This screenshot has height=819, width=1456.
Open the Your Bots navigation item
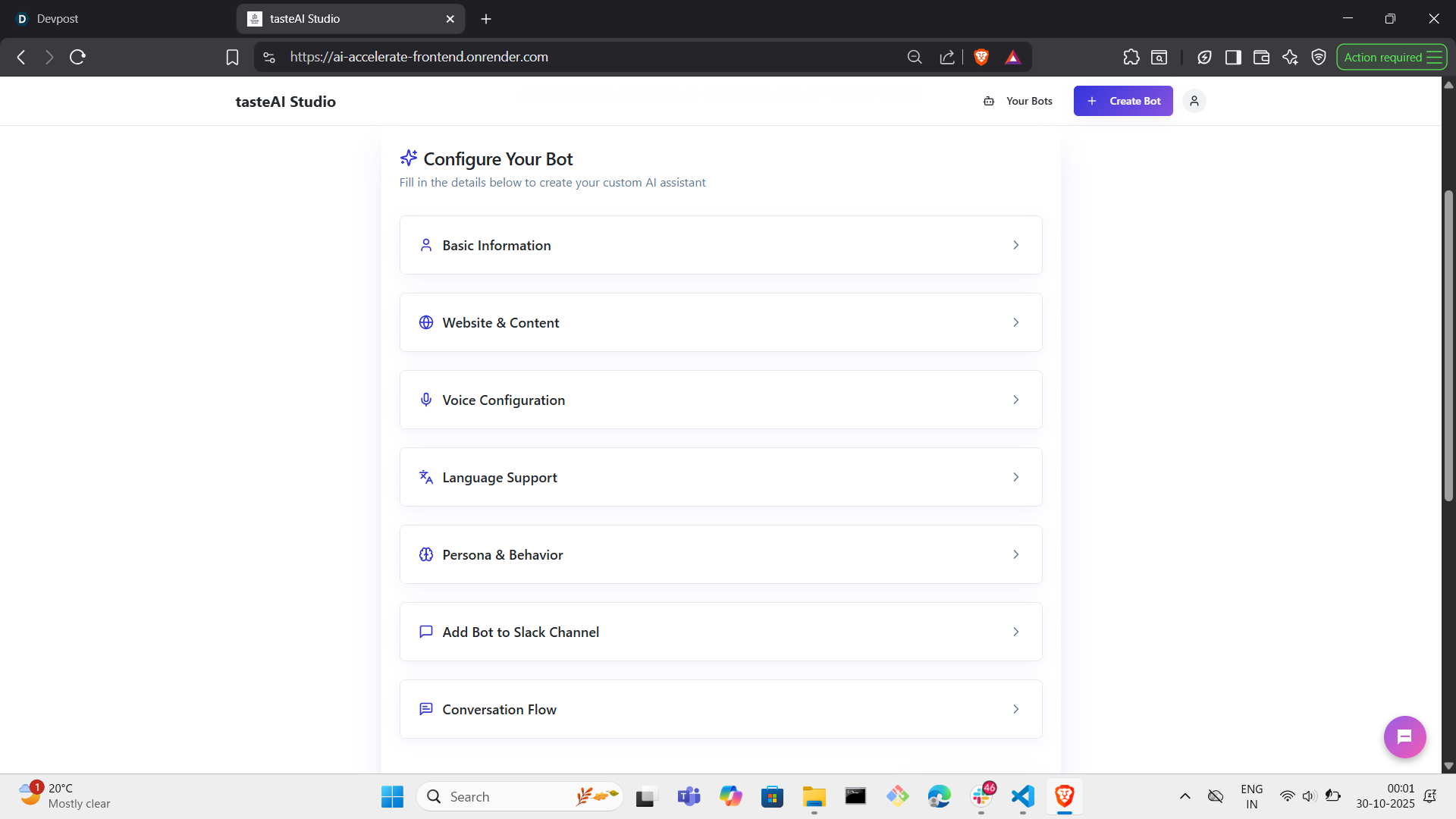tap(1018, 101)
